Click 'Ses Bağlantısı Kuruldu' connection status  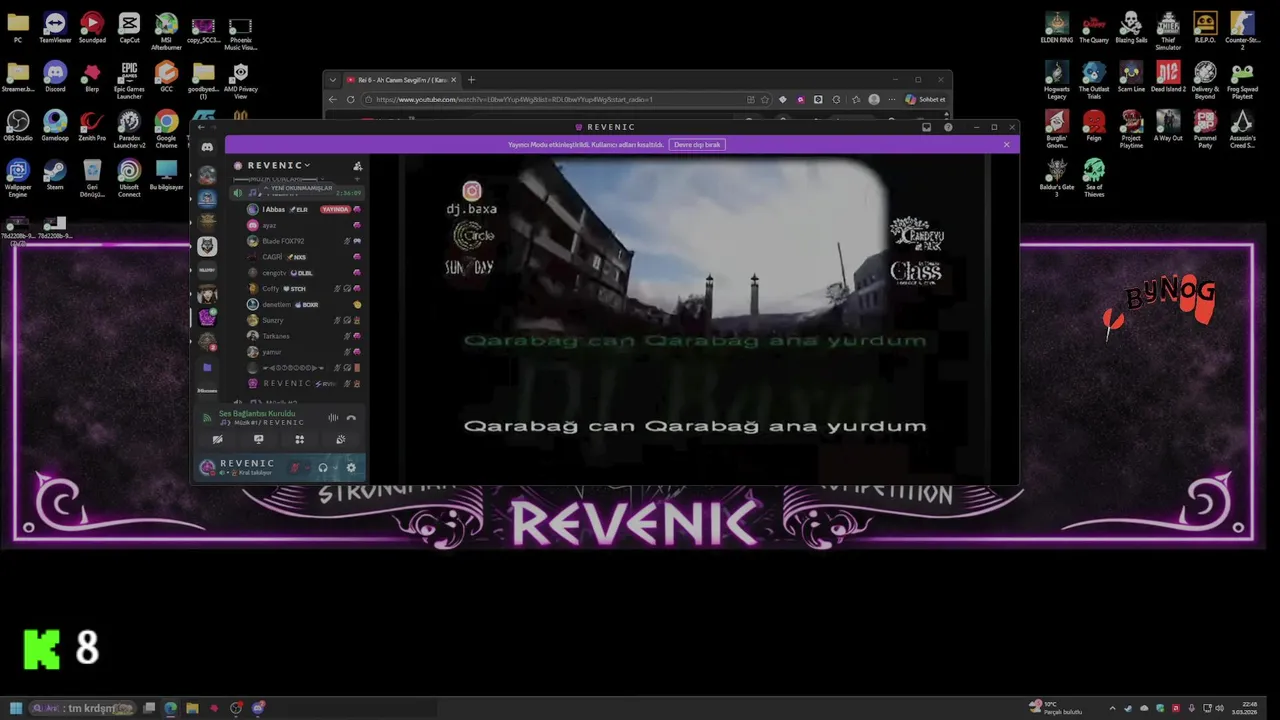pyautogui.click(x=257, y=413)
